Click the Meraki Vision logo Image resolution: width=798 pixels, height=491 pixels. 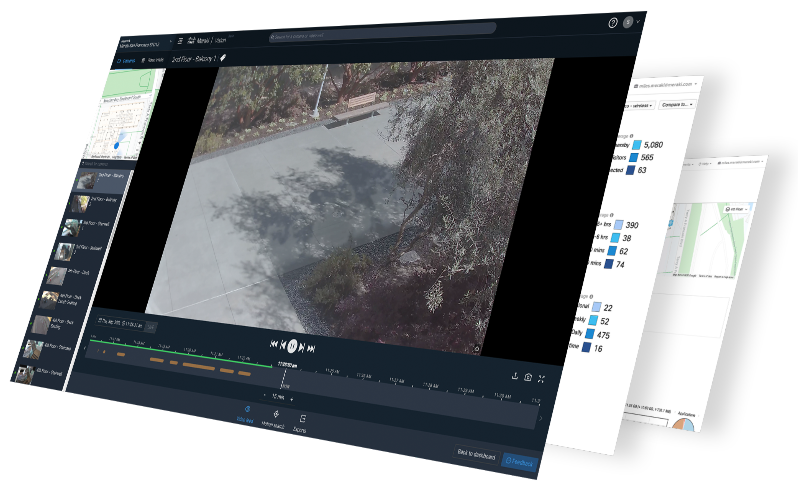(x=207, y=40)
